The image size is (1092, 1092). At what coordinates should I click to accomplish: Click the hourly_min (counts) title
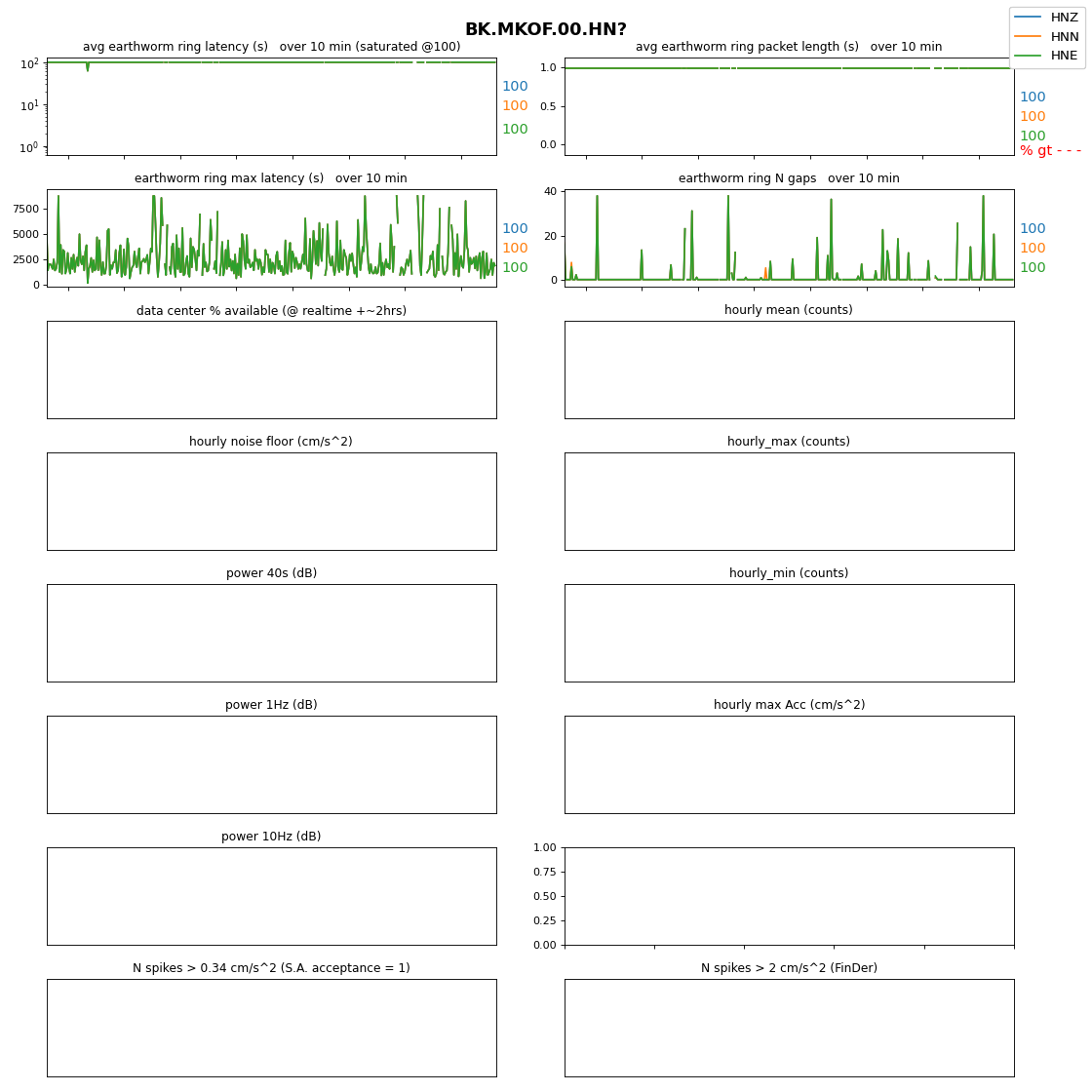[x=789, y=573]
